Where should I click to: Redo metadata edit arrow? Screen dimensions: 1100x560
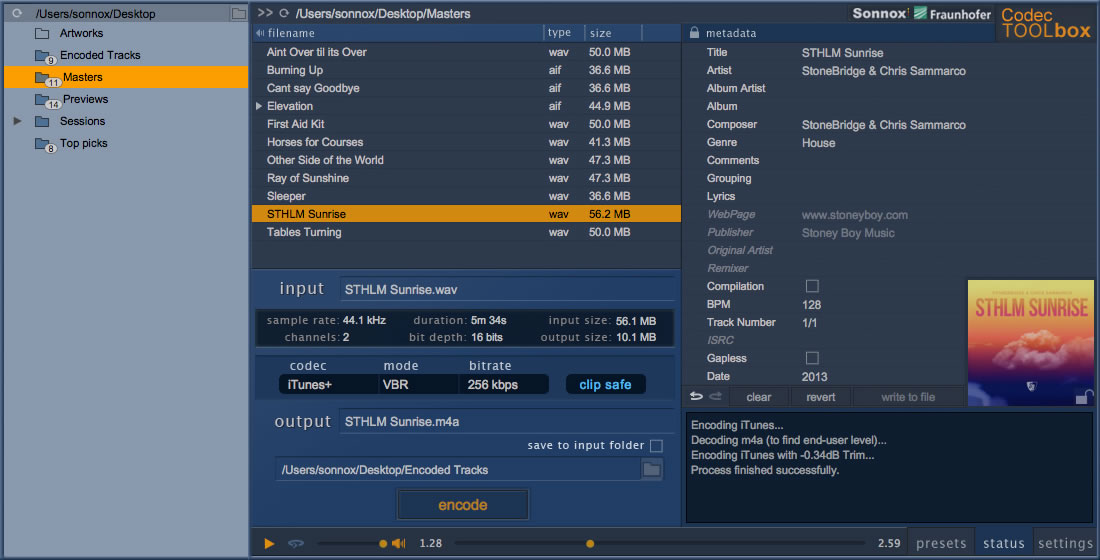[x=715, y=396]
